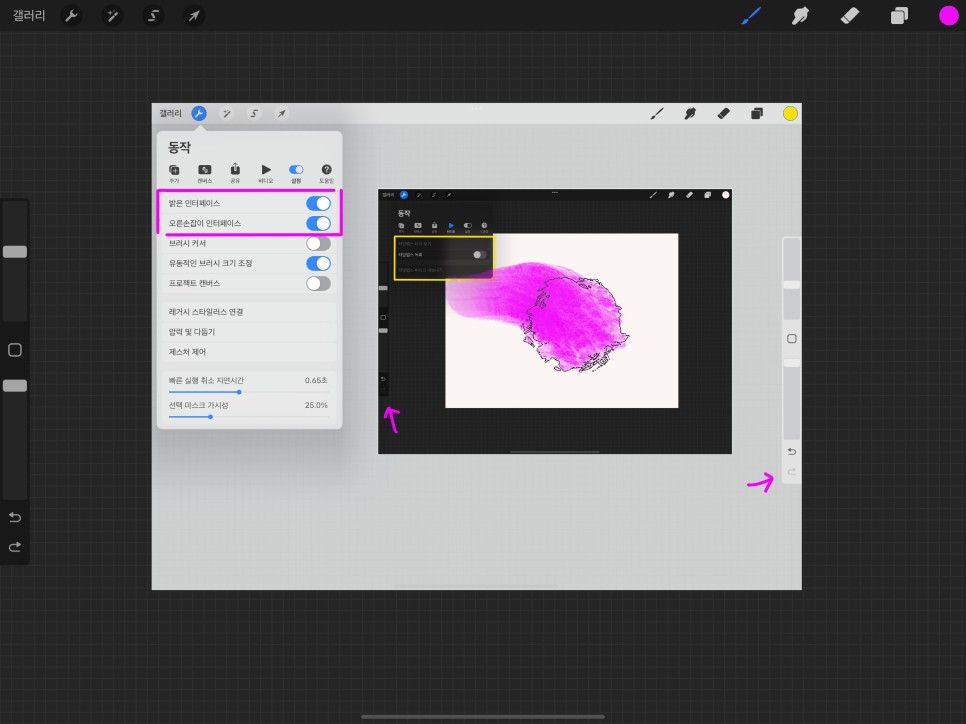Enable the 프로젝트 캔버스 switch
The width and height of the screenshot is (966, 724).
pos(318,283)
